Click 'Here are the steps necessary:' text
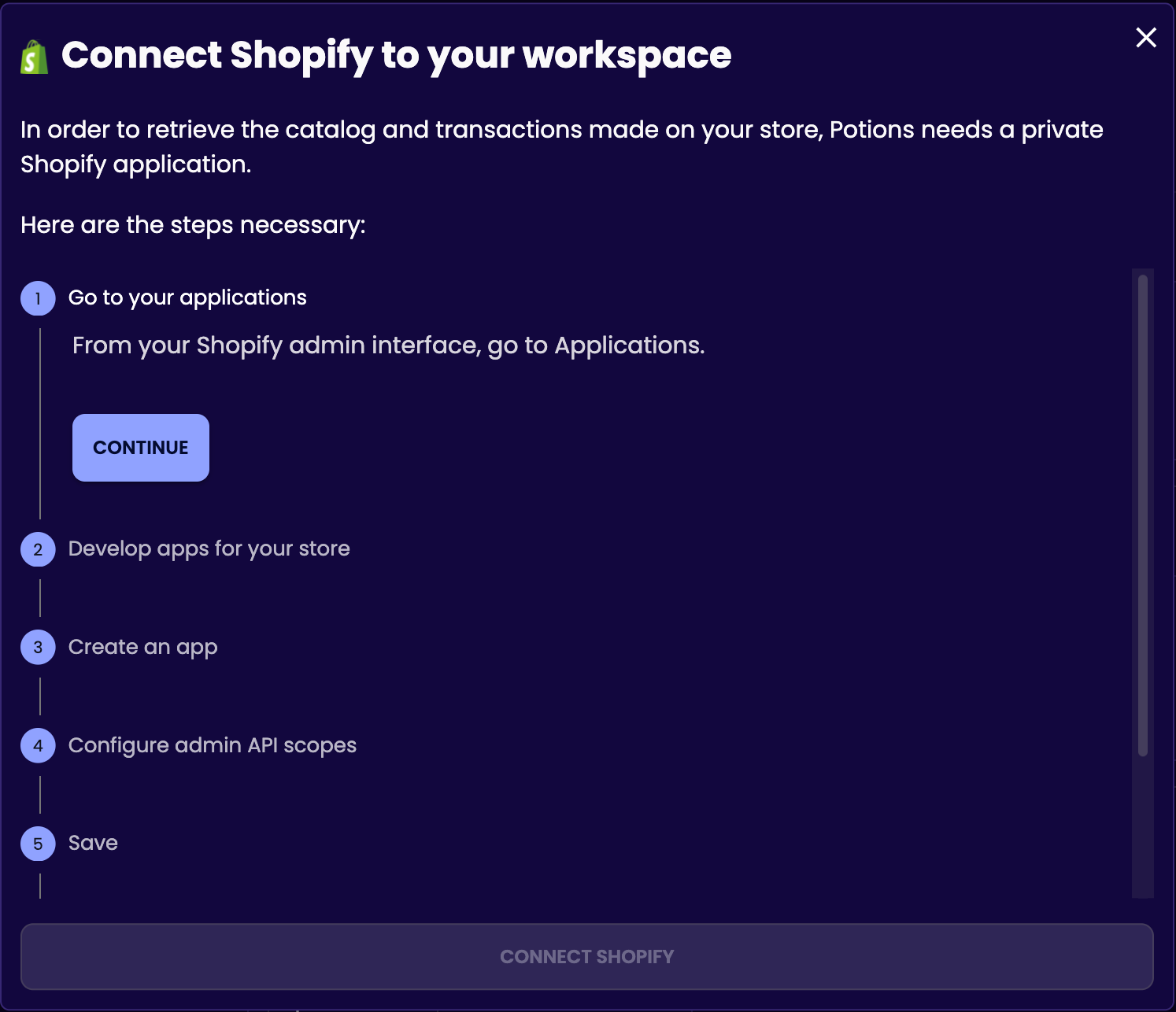The image size is (1176, 1012). [x=193, y=225]
